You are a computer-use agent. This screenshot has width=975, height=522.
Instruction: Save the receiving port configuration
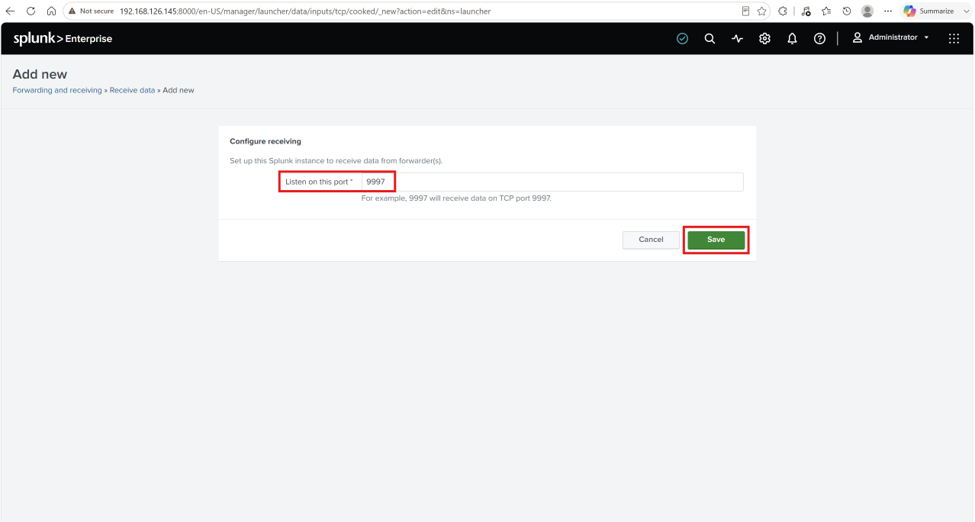pos(716,240)
